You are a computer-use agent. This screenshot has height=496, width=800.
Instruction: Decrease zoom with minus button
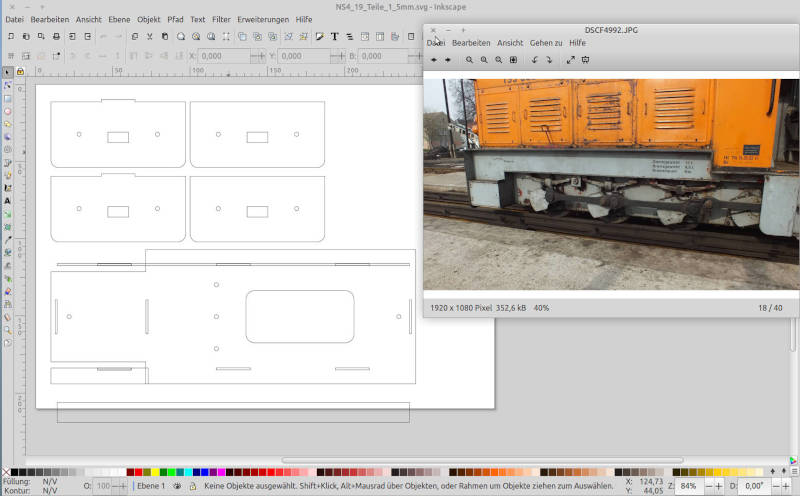coord(709,486)
